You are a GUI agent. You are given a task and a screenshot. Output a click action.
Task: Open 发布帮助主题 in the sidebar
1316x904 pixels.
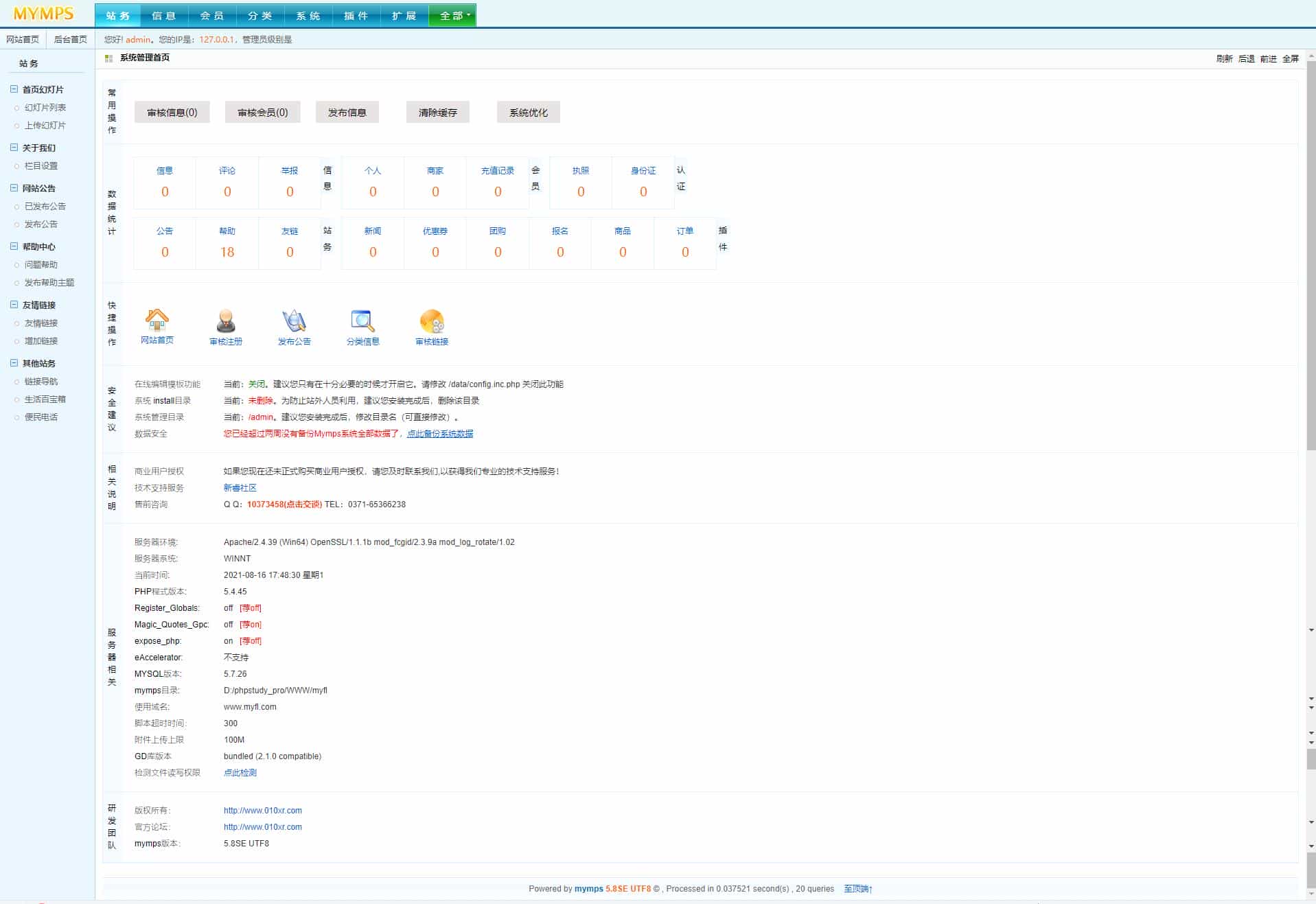point(49,282)
